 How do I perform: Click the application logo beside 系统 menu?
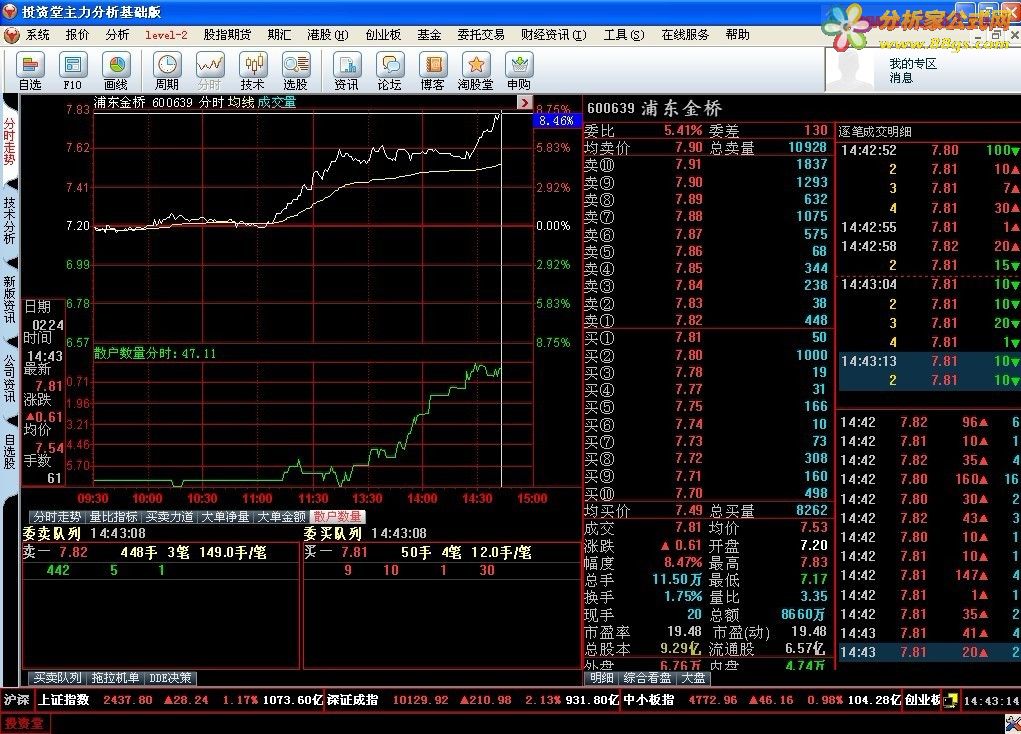(11, 35)
